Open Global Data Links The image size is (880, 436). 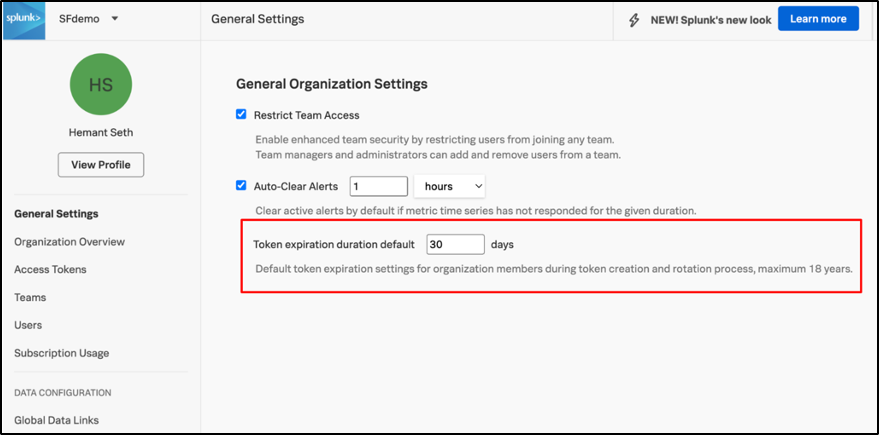pyautogui.click(x=56, y=420)
